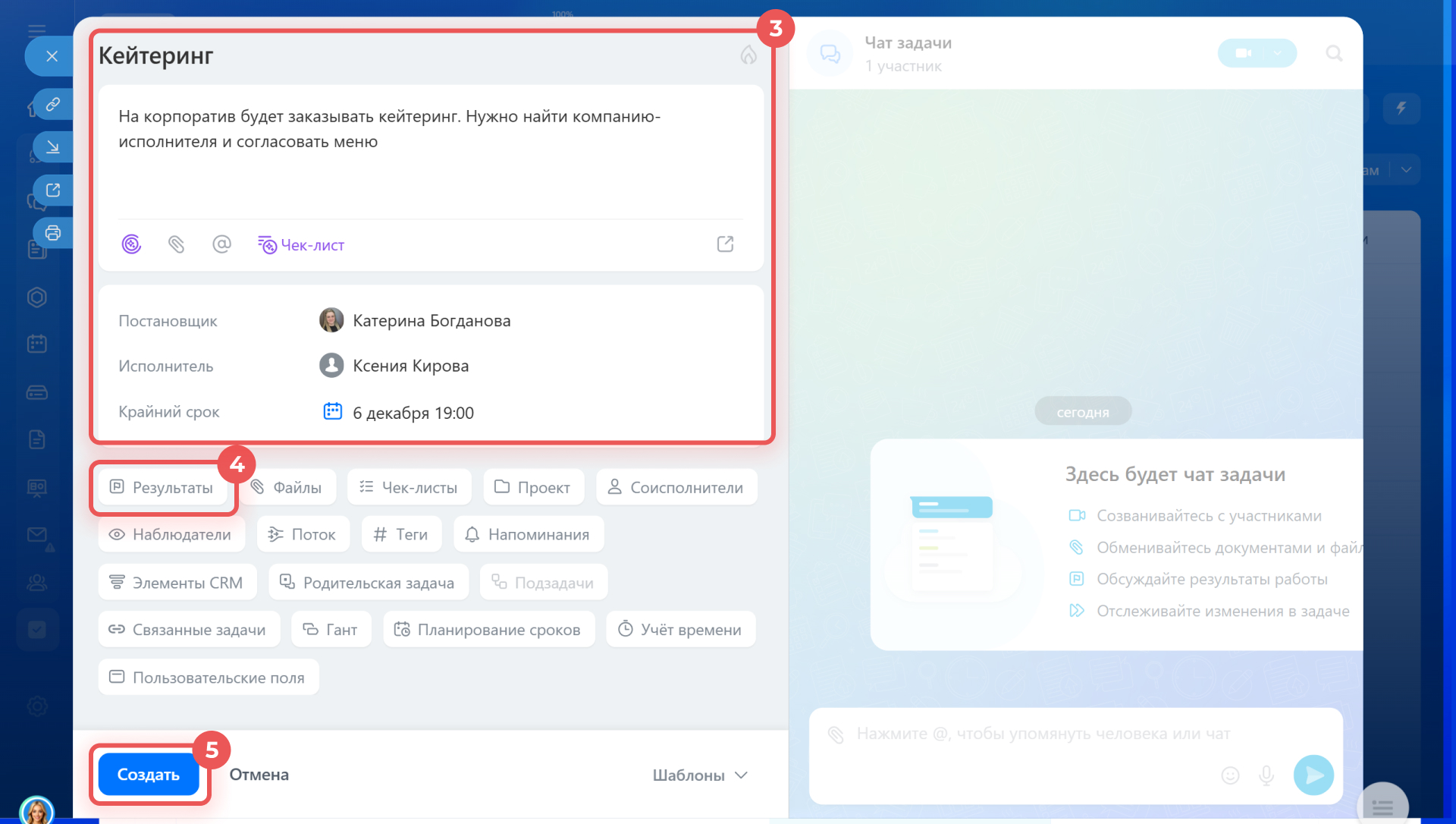Click the @ mention icon in description
Viewport: 1456px width, 824px height.
221,244
